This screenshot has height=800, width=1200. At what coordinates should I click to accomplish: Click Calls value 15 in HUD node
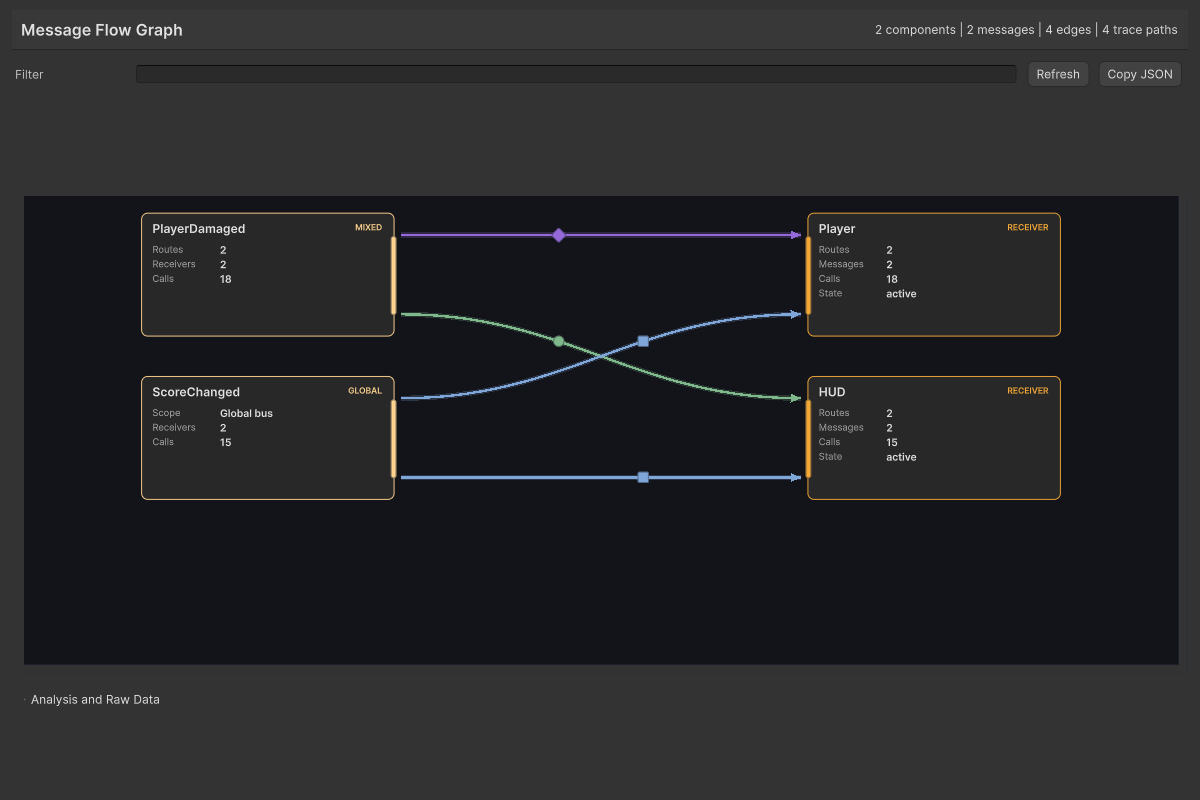(x=892, y=442)
